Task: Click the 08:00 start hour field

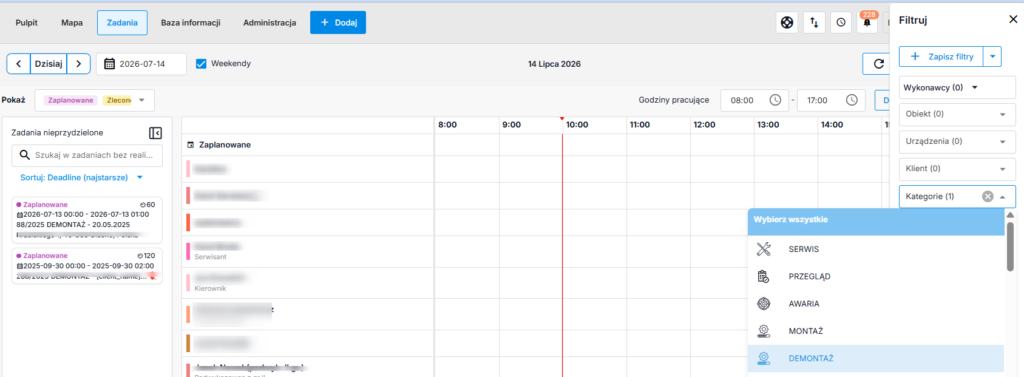Action: tap(754, 101)
